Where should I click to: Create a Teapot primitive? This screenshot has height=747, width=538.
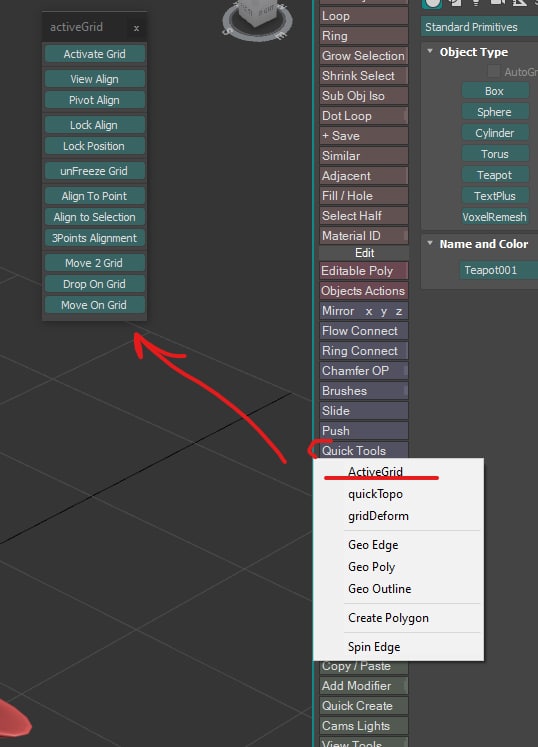click(x=495, y=175)
